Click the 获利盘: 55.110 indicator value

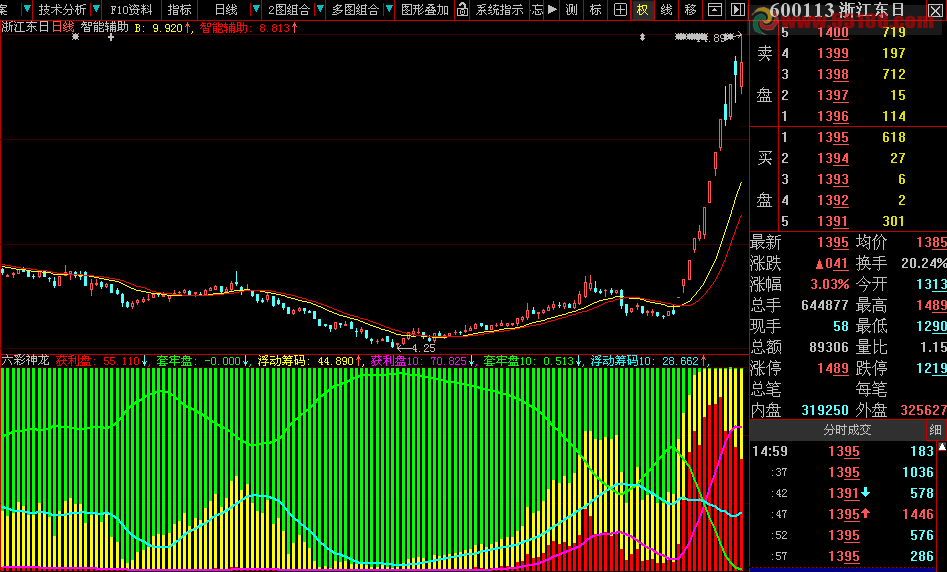tap(101, 361)
